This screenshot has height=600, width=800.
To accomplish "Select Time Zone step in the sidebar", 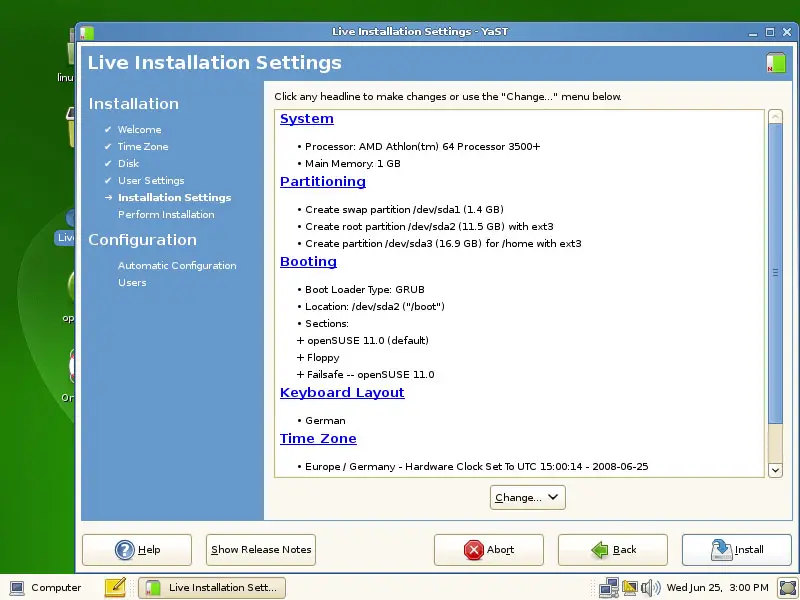I will coord(143,146).
